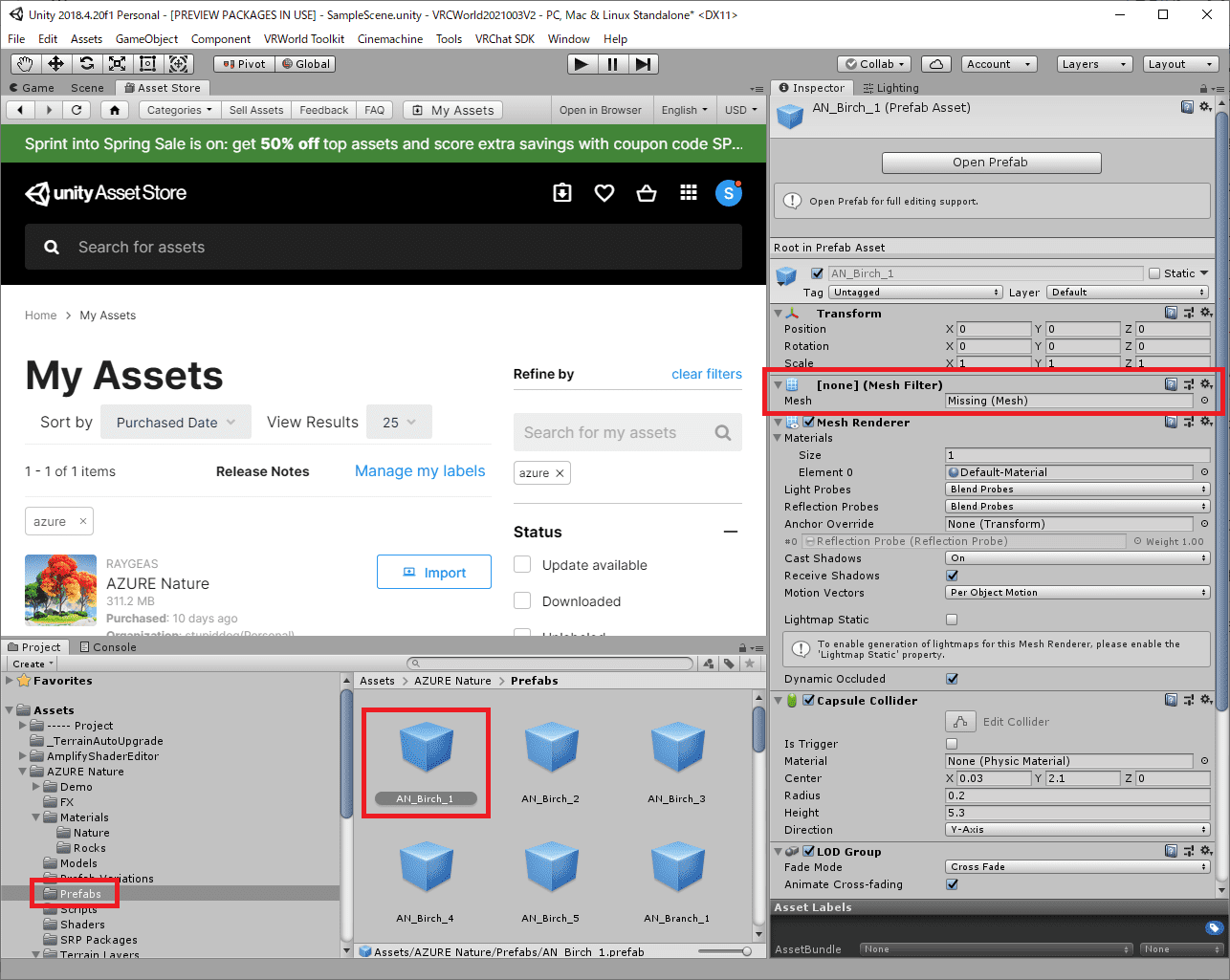The image size is (1230, 980).
Task: Select the Scale tool
Action: click(118, 64)
